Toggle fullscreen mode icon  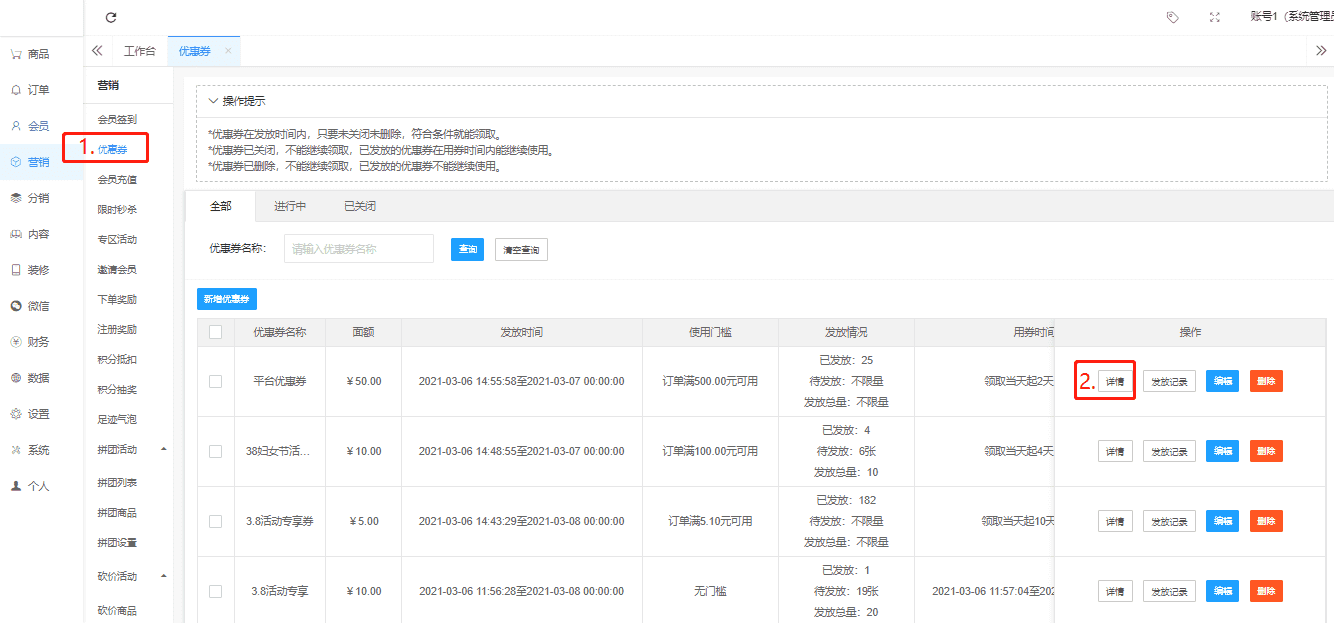pos(1215,17)
